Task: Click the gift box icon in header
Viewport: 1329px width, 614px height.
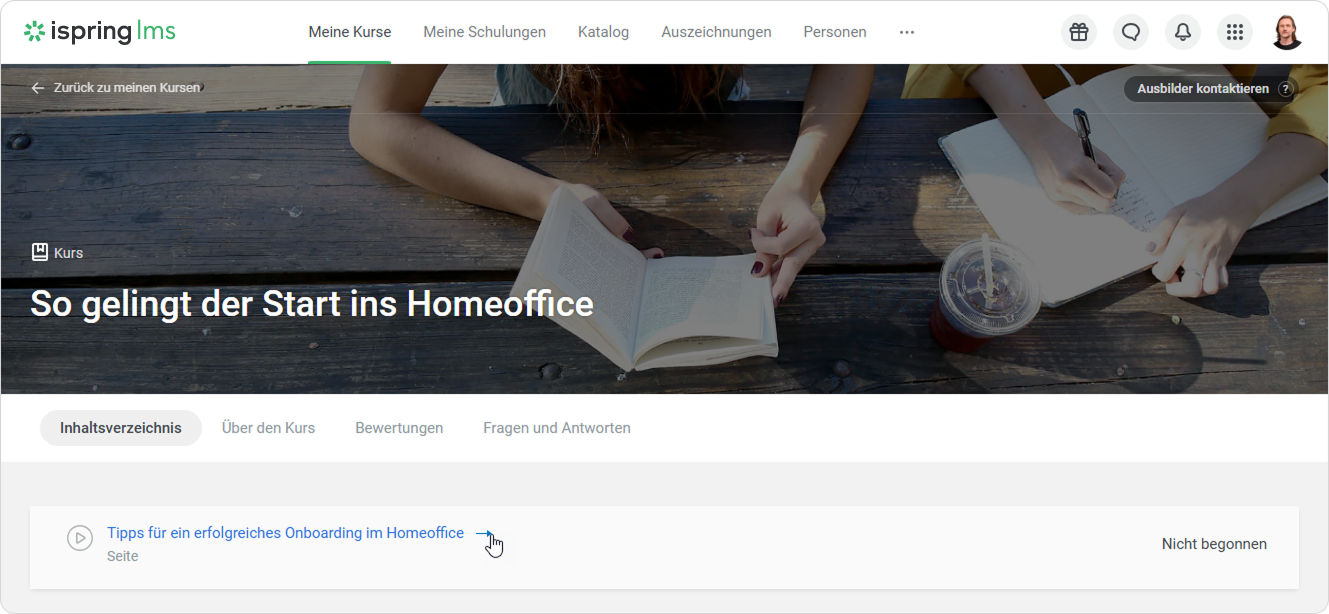Action: tap(1078, 32)
